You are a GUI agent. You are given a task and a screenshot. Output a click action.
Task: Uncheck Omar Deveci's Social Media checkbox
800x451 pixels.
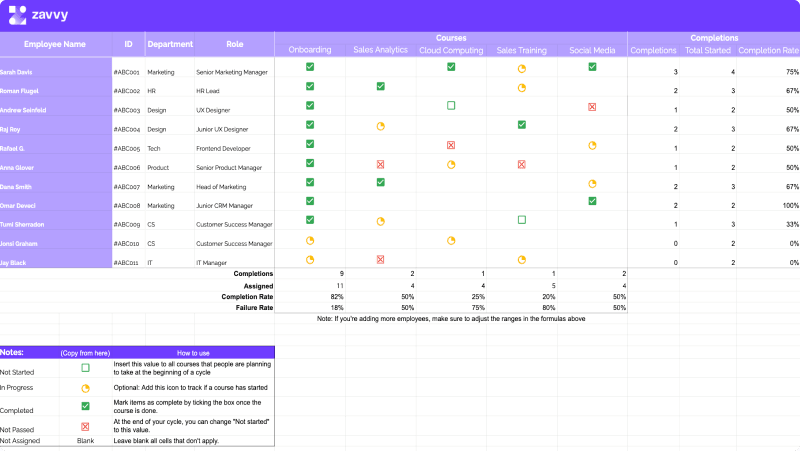(x=592, y=201)
